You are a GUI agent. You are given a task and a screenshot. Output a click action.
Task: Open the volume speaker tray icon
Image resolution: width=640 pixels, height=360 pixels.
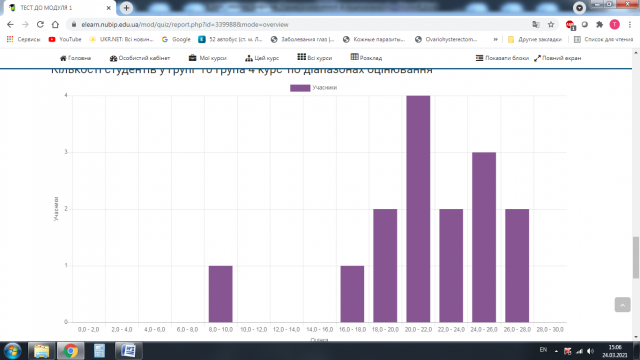591,351
